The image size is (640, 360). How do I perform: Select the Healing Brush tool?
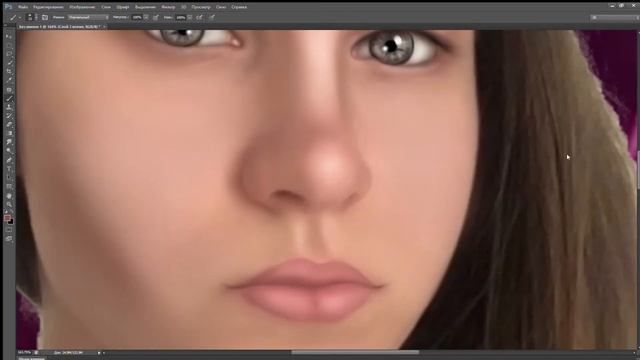9,89
